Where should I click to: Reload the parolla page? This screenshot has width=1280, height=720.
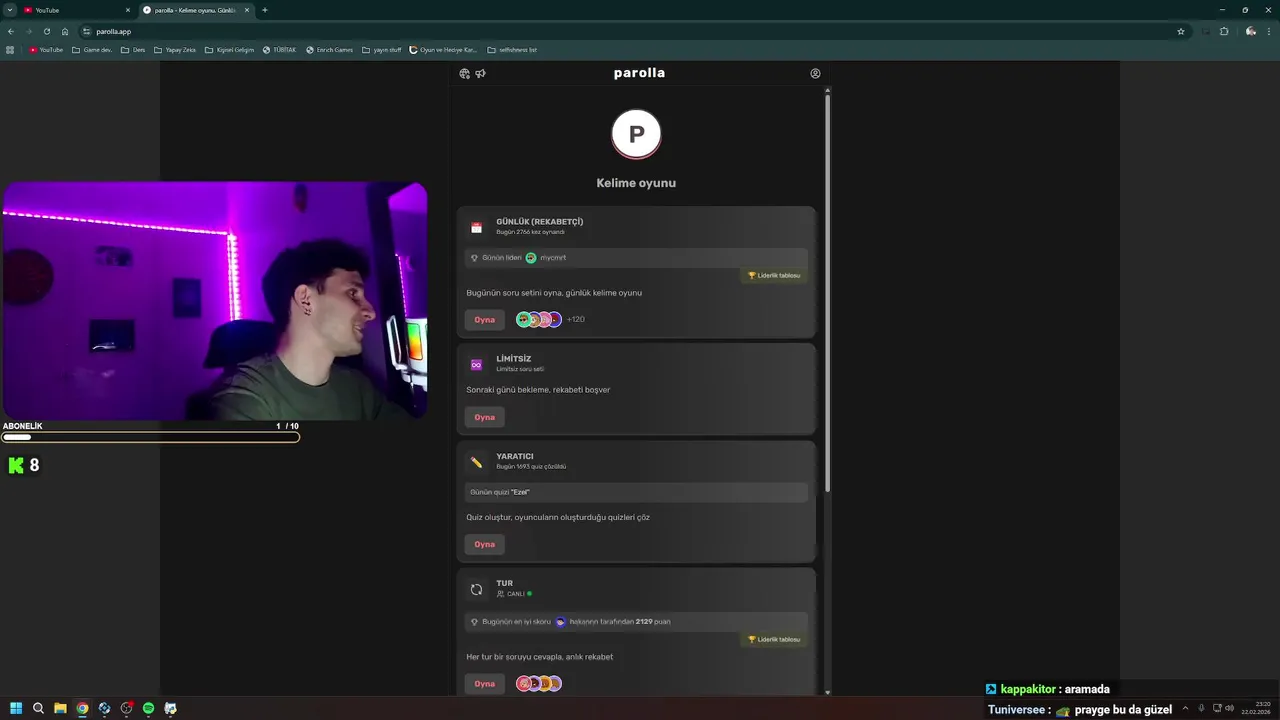click(x=46, y=31)
